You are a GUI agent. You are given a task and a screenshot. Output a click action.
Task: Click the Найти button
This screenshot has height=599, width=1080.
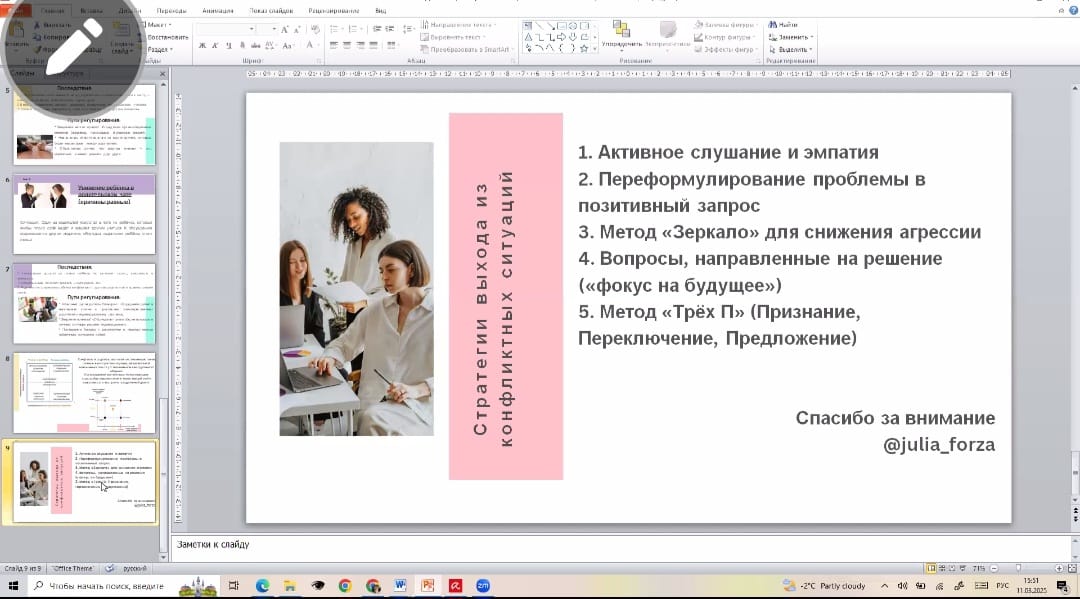(x=787, y=24)
